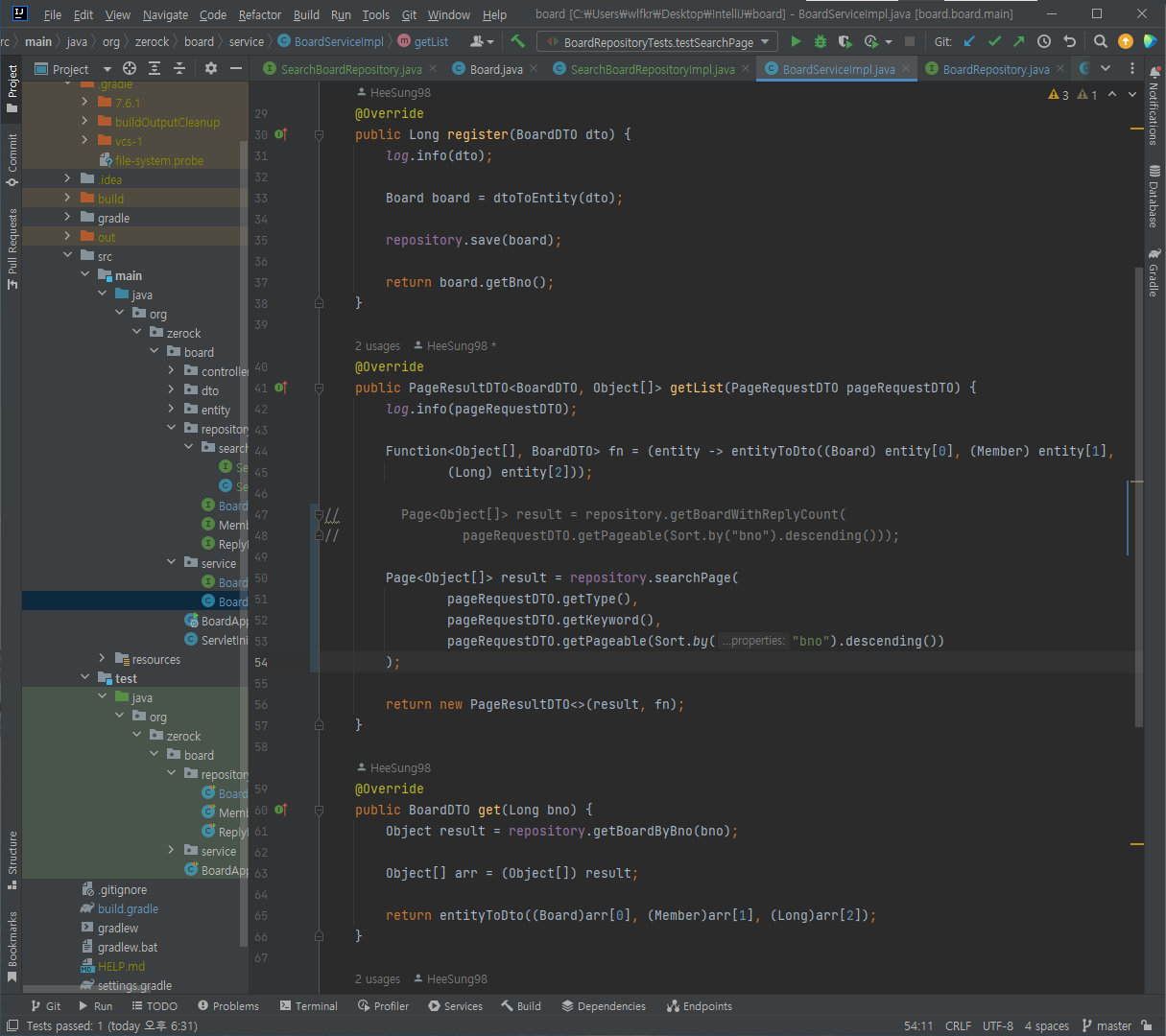The width and height of the screenshot is (1166, 1036).
Task: Push commits with the green Git arrow
Action: [x=1019, y=41]
